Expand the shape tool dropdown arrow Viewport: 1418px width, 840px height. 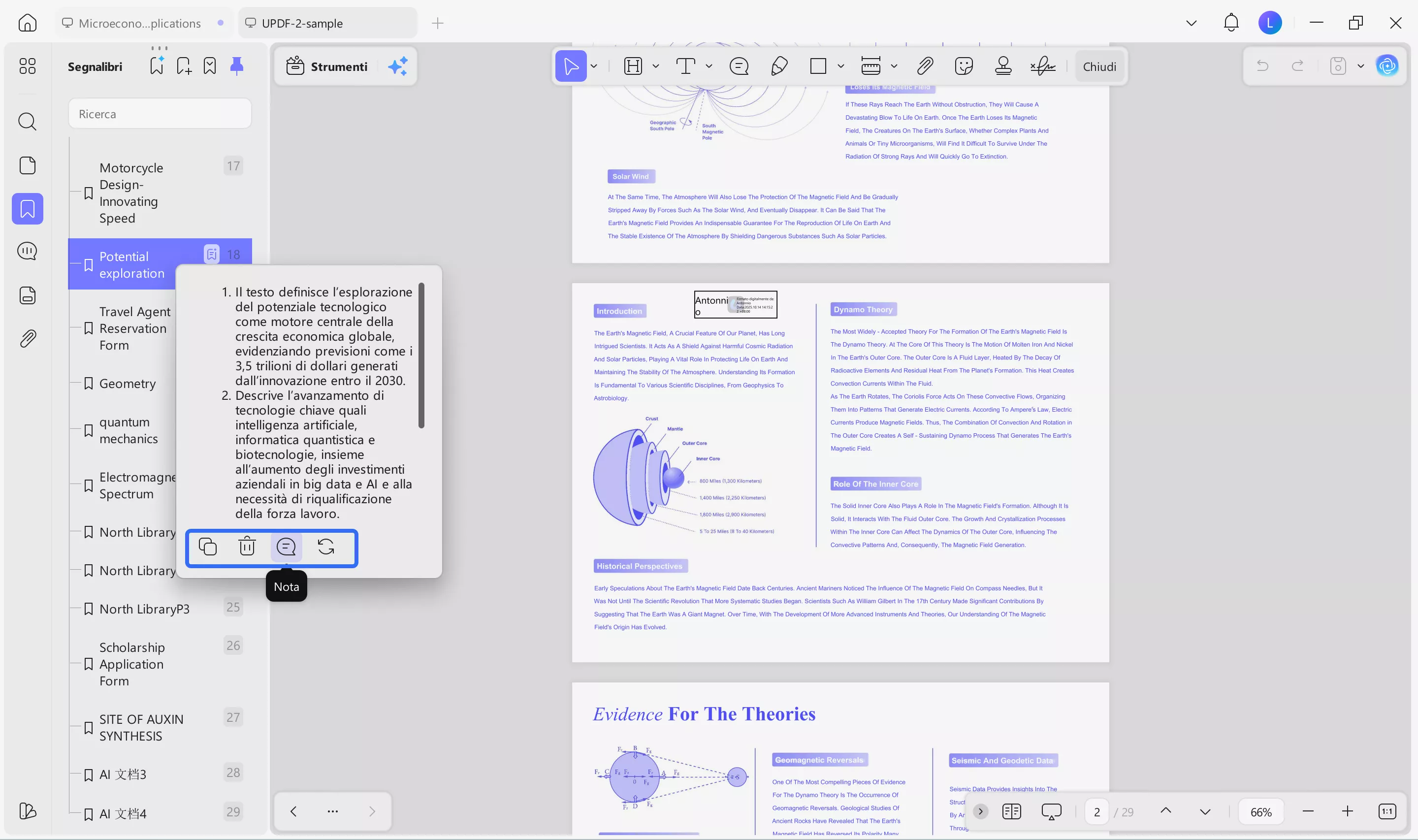(841, 65)
